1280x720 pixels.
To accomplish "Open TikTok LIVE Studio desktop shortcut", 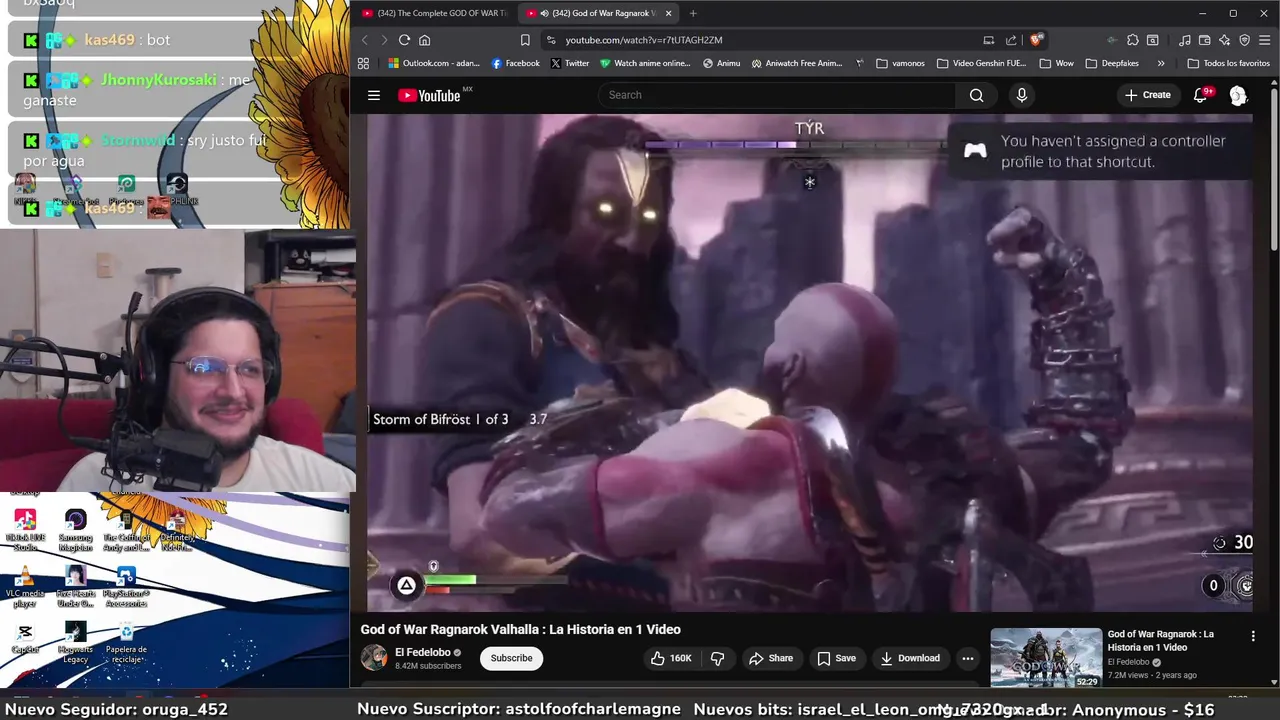I will pos(25,530).
